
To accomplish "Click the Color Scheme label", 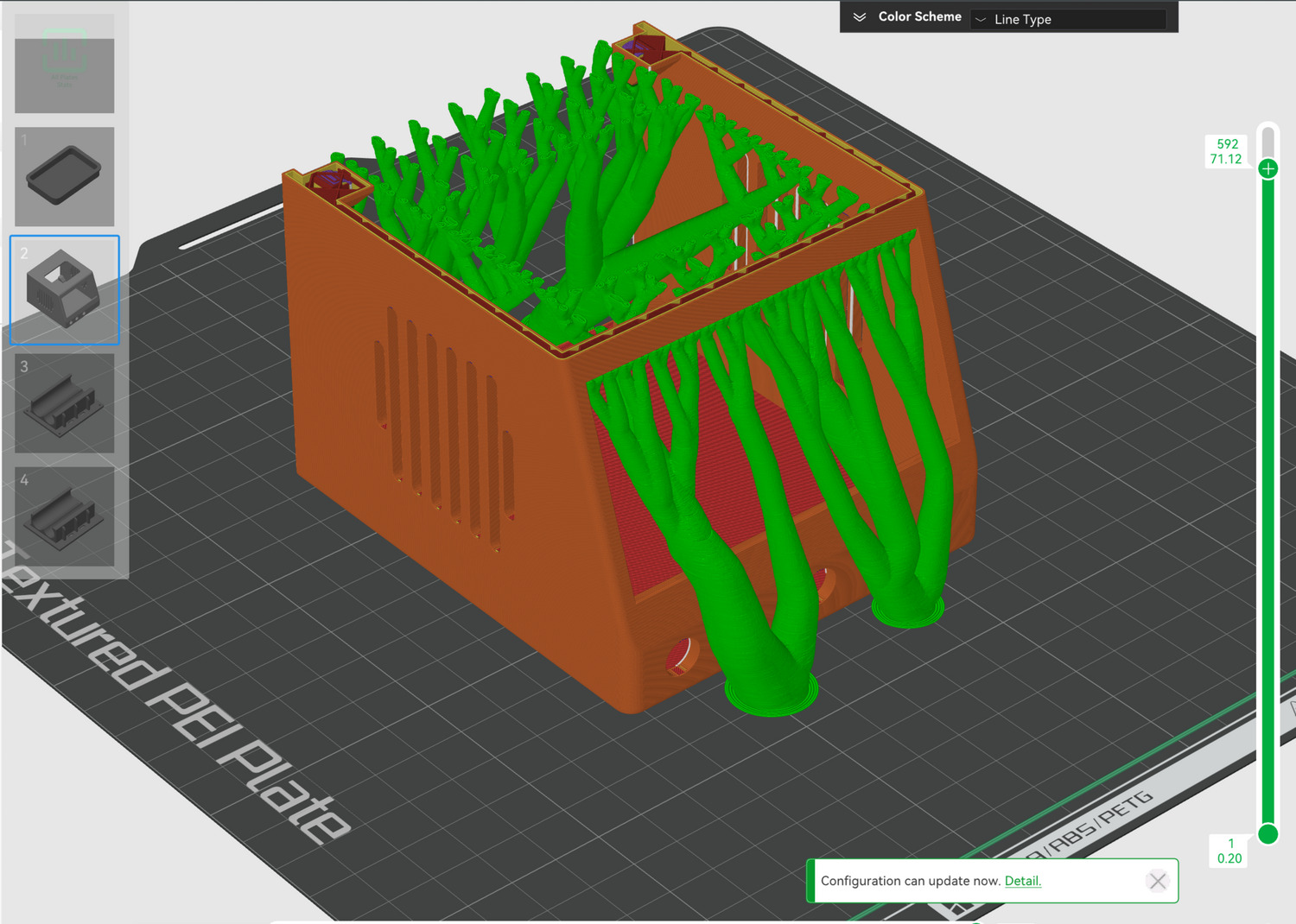I will click(919, 17).
